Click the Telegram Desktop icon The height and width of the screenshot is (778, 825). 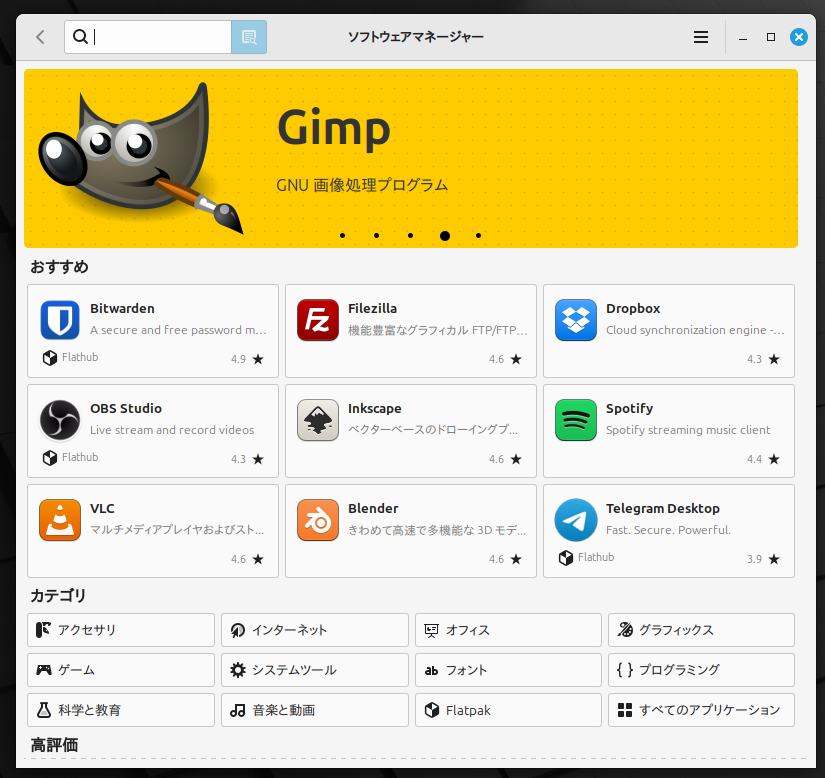(x=576, y=520)
